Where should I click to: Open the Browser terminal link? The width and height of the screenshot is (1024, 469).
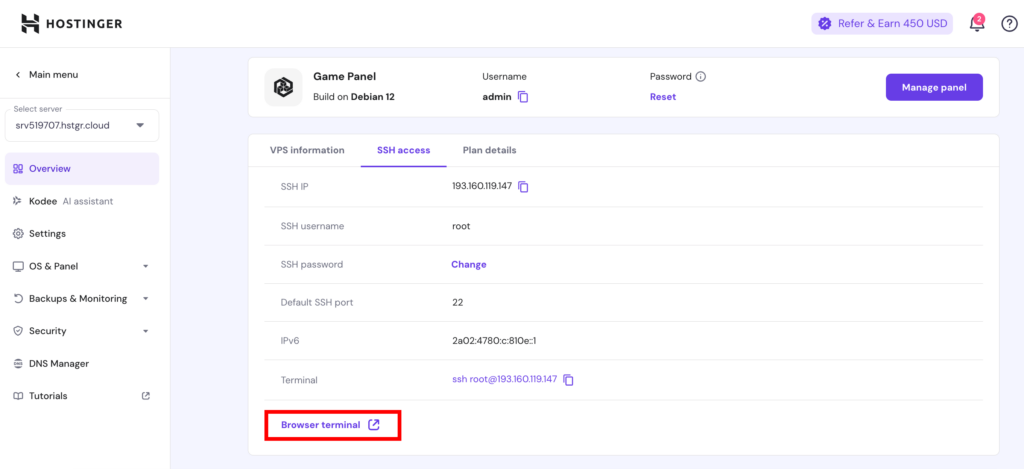[x=330, y=425]
